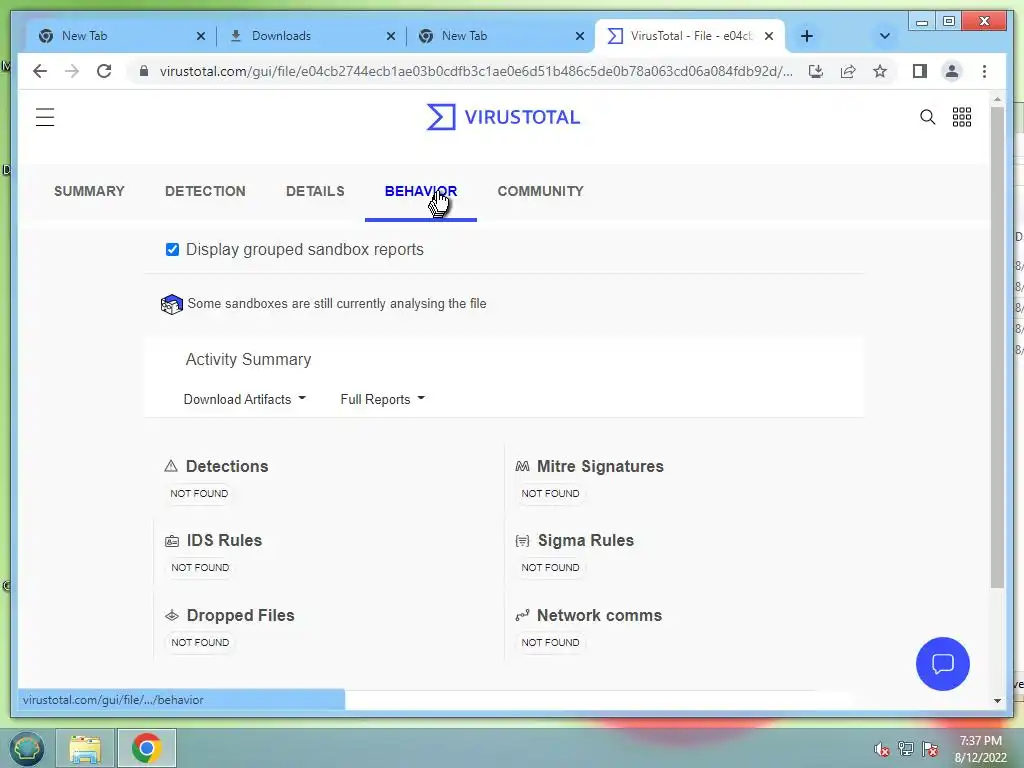1024x768 pixels.
Task: Switch to the DETAILS tab
Action: click(x=315, y=191)
